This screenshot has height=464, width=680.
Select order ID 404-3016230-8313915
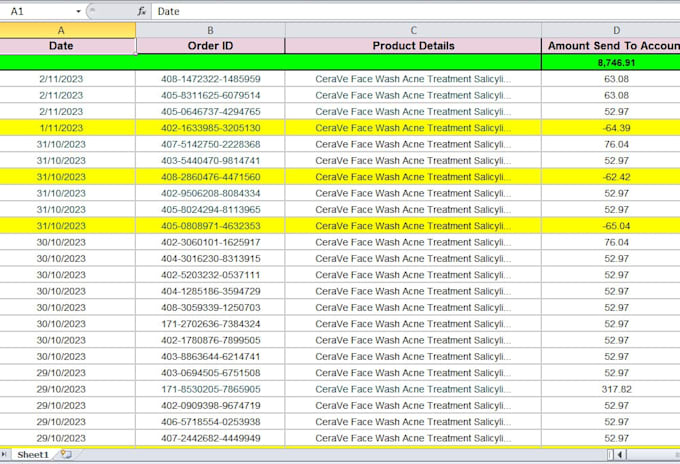point(210,258)
